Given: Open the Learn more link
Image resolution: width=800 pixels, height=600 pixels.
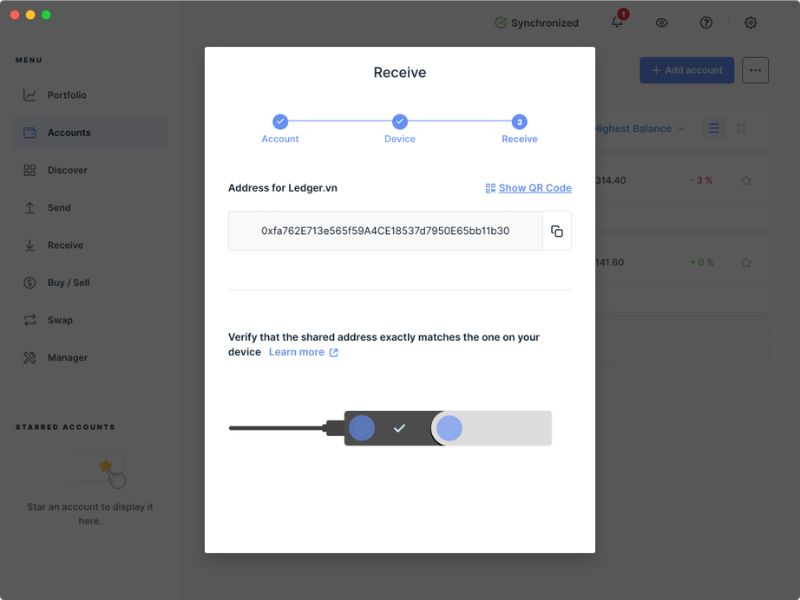Looking at the screenshot, I should coord(296,352).
